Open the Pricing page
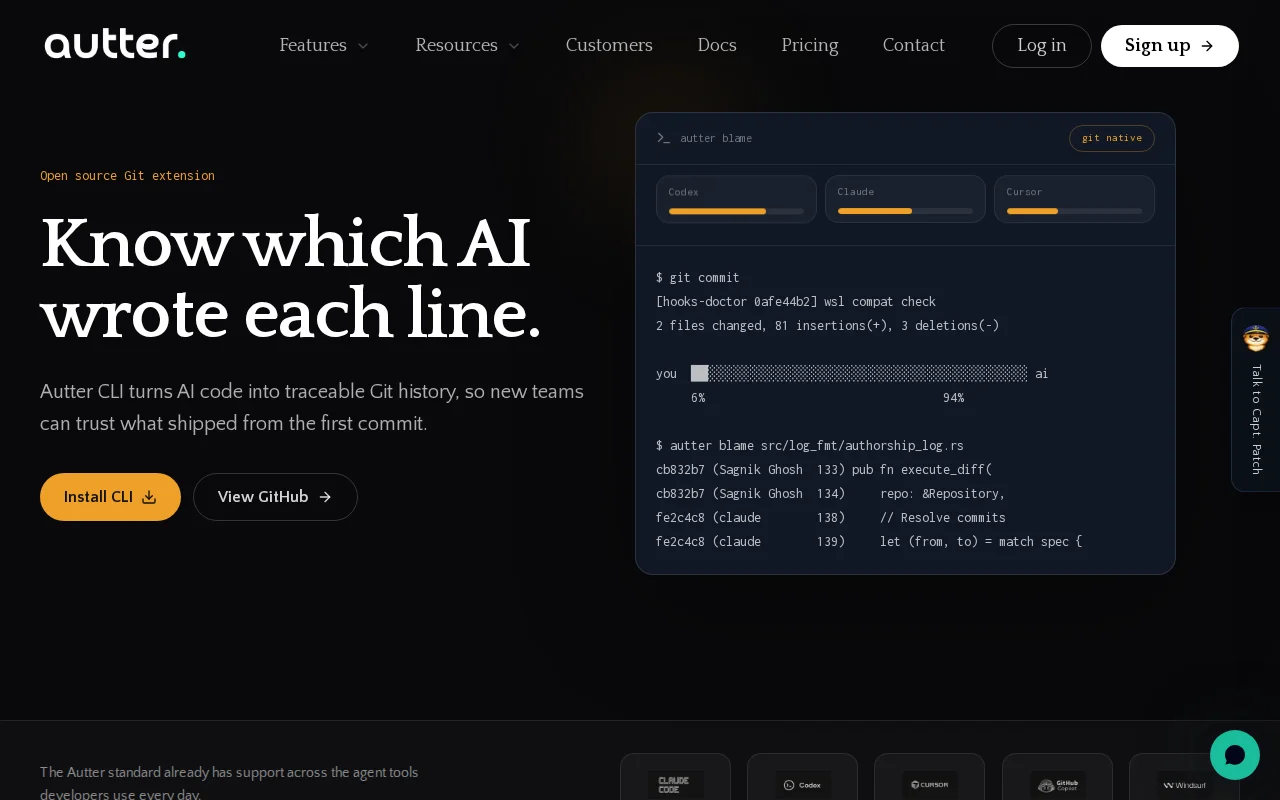 [810, 45]
